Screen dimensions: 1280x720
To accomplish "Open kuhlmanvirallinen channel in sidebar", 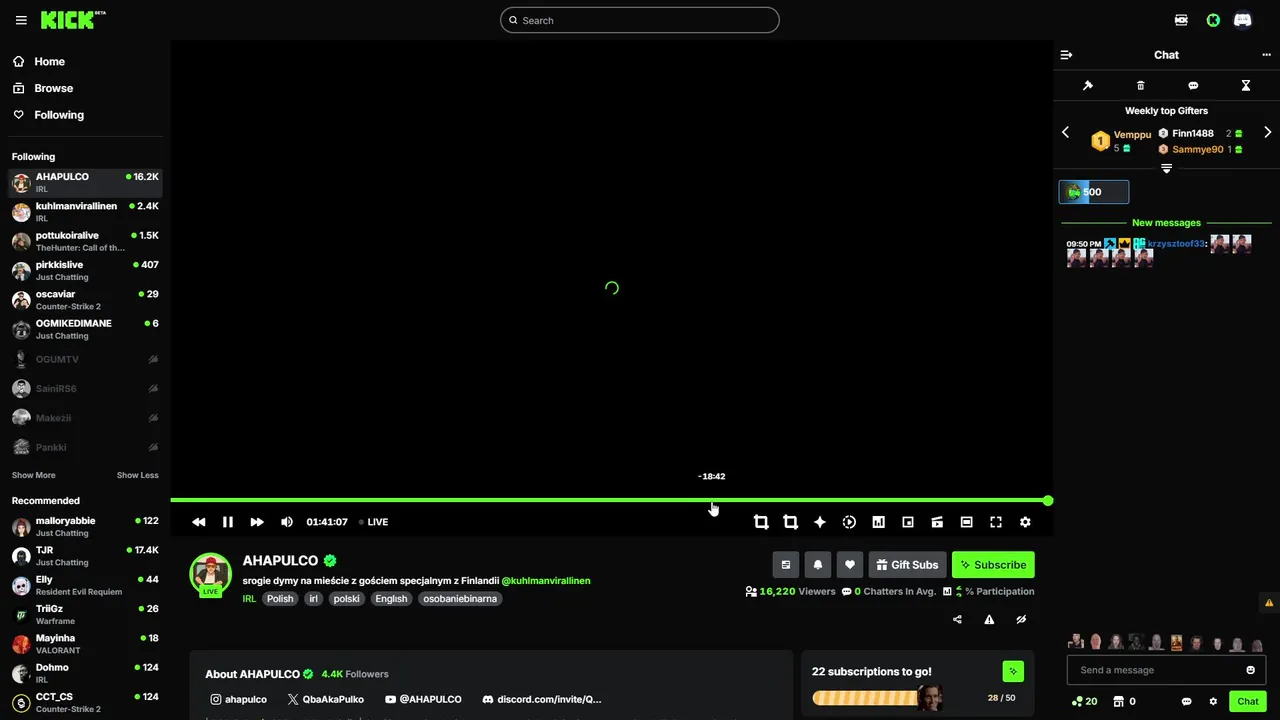I will pos(84,212).
